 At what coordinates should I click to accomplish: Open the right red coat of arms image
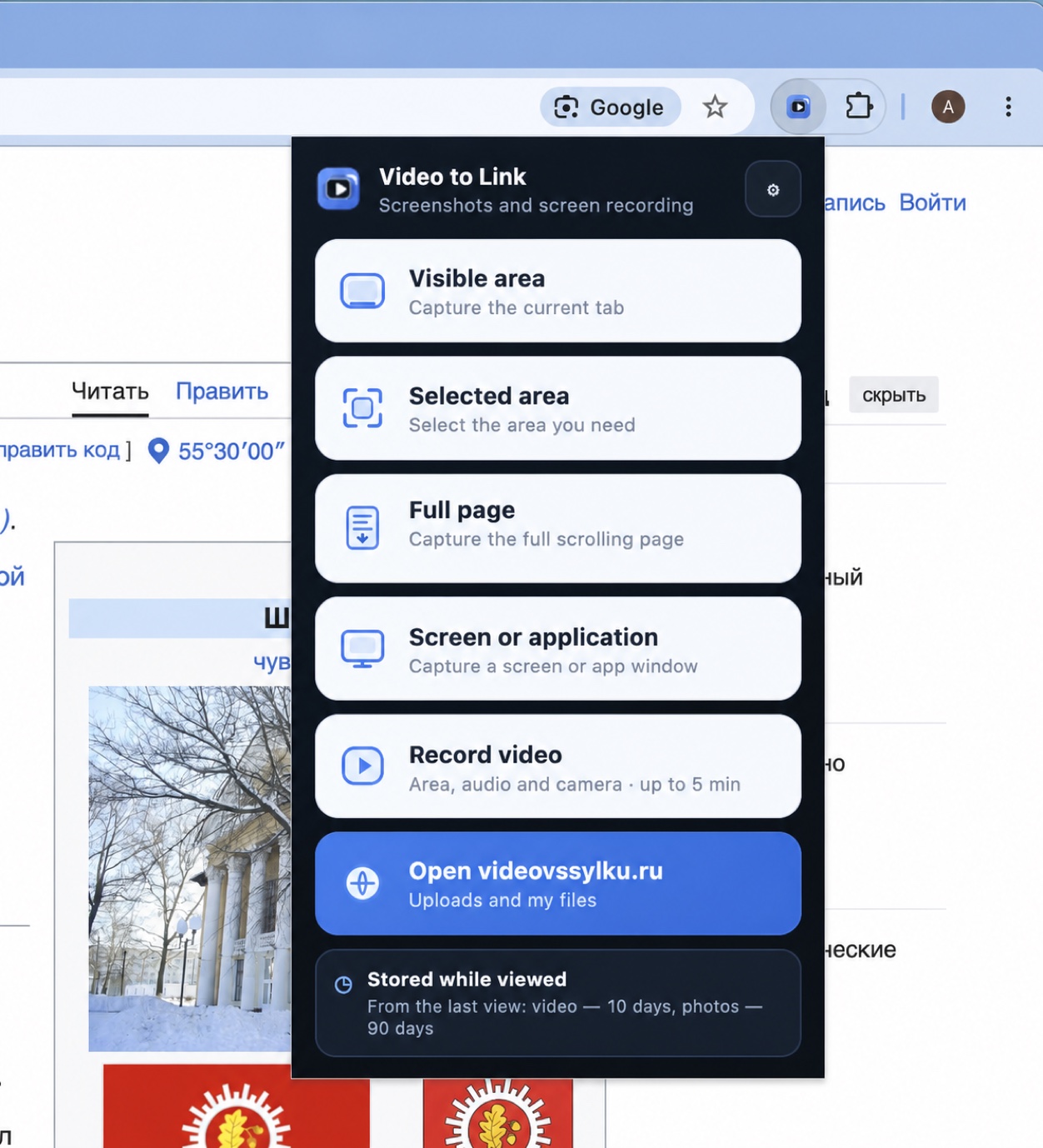[497, 1113]
